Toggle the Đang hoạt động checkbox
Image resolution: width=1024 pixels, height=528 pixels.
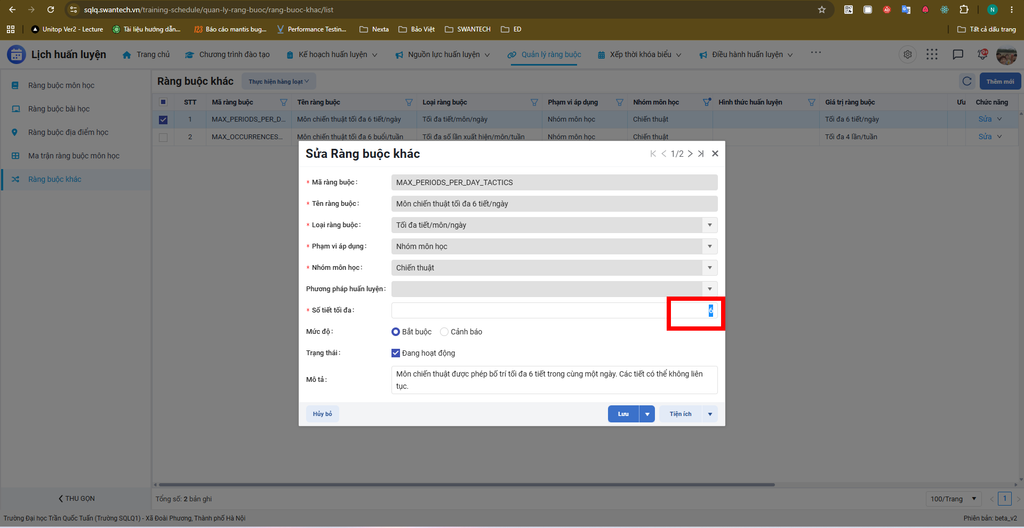[x=395, y=353]
